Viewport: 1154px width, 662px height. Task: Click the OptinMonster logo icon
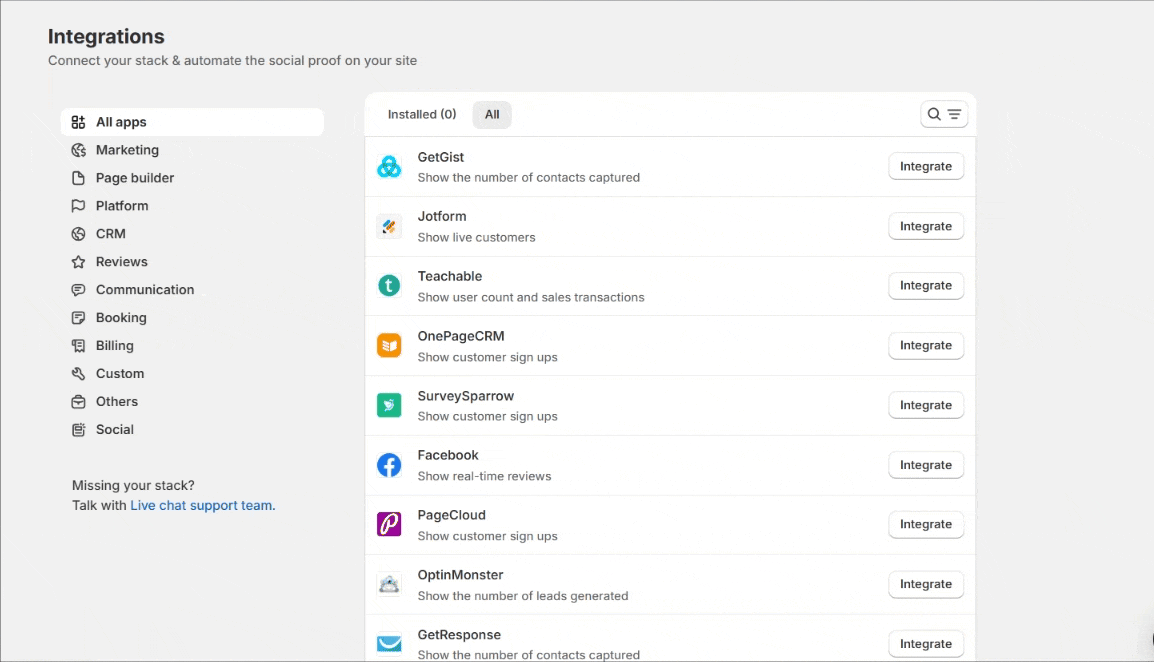coord(389,584)
